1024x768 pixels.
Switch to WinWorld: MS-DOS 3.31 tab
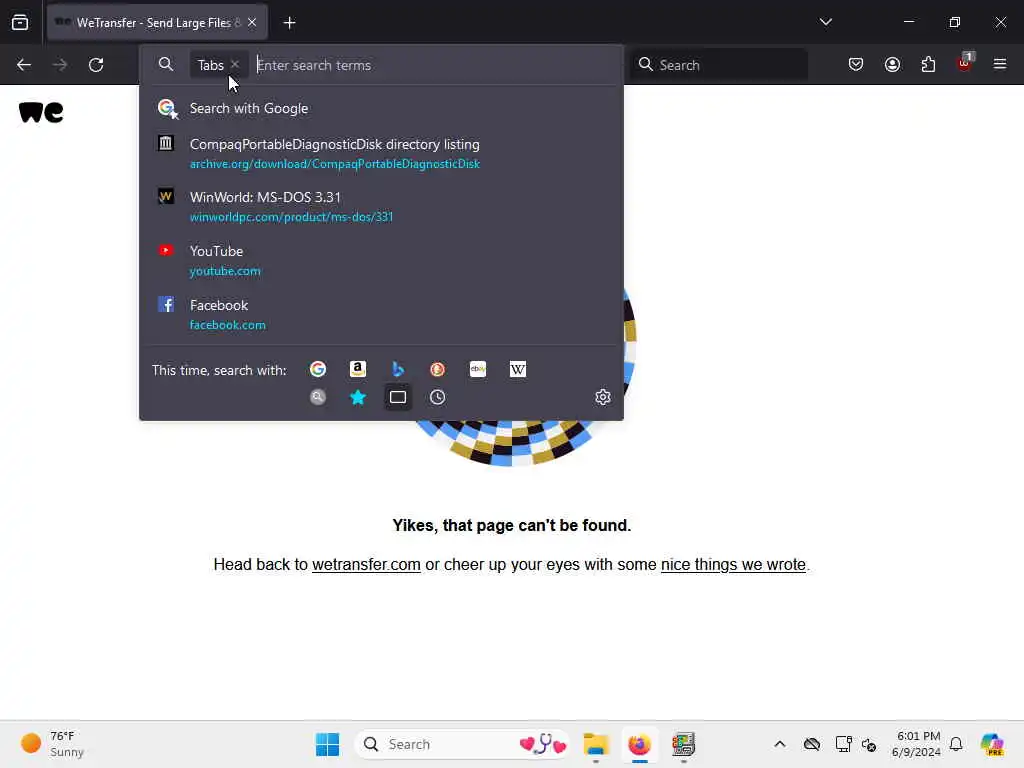point(381,206)
